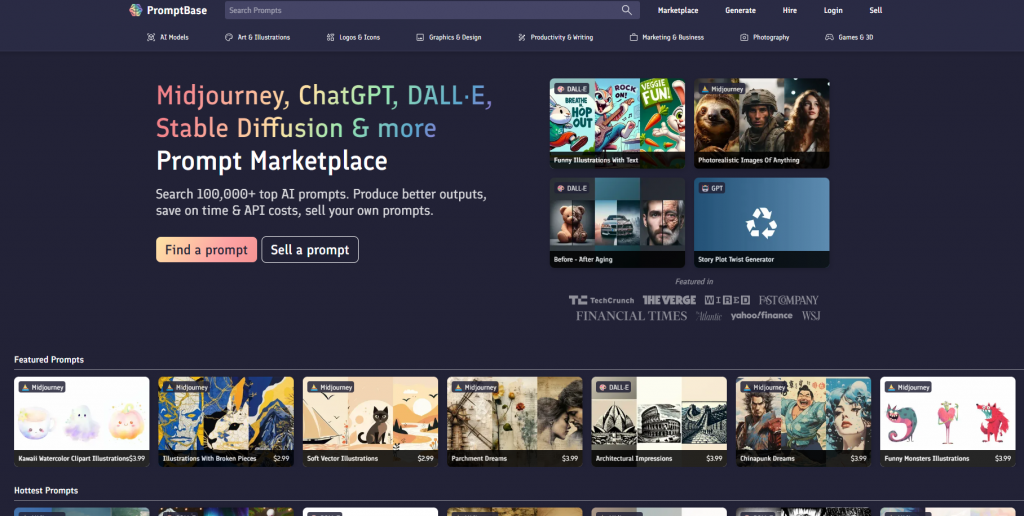Click Midjourney badge on Funny Monsters Illustrations card
Screen dimensions: 1024x516
(x=908, y=387)
